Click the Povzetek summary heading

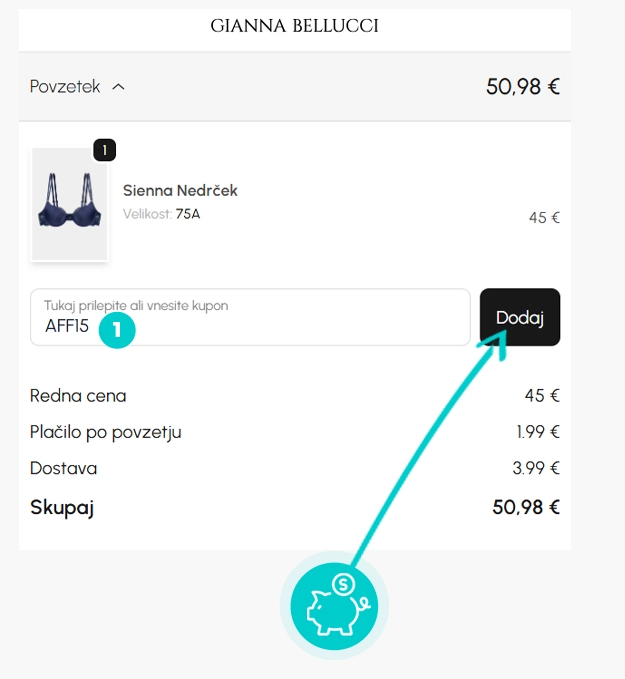pyautogui.click(x=65, y=87)
